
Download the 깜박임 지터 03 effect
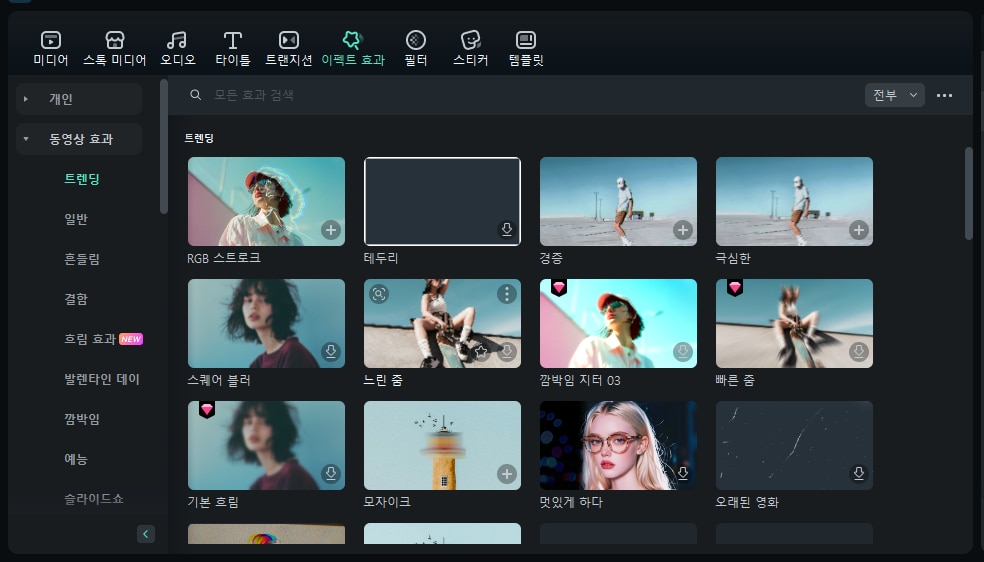(x=683, y=352)
